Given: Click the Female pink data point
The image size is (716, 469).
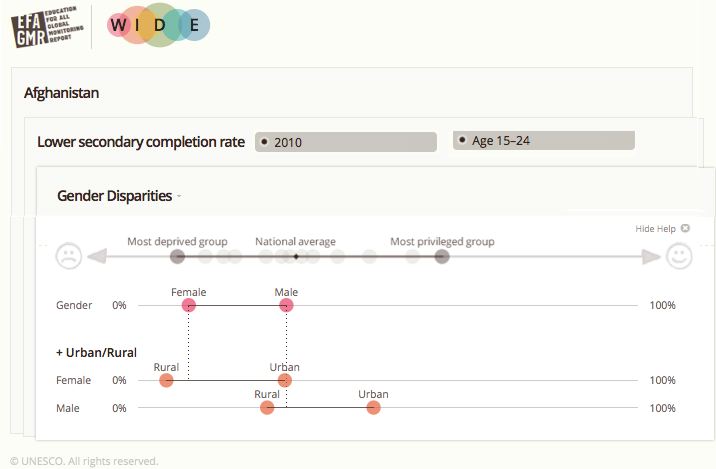Looking at the screenshot, I should coord(189,306).
